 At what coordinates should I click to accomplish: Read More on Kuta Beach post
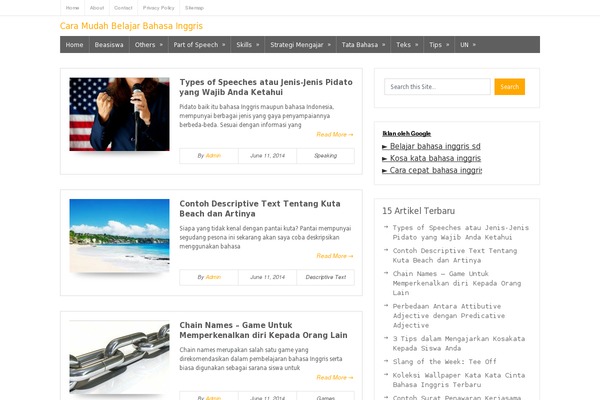click(x=335, y=256)
